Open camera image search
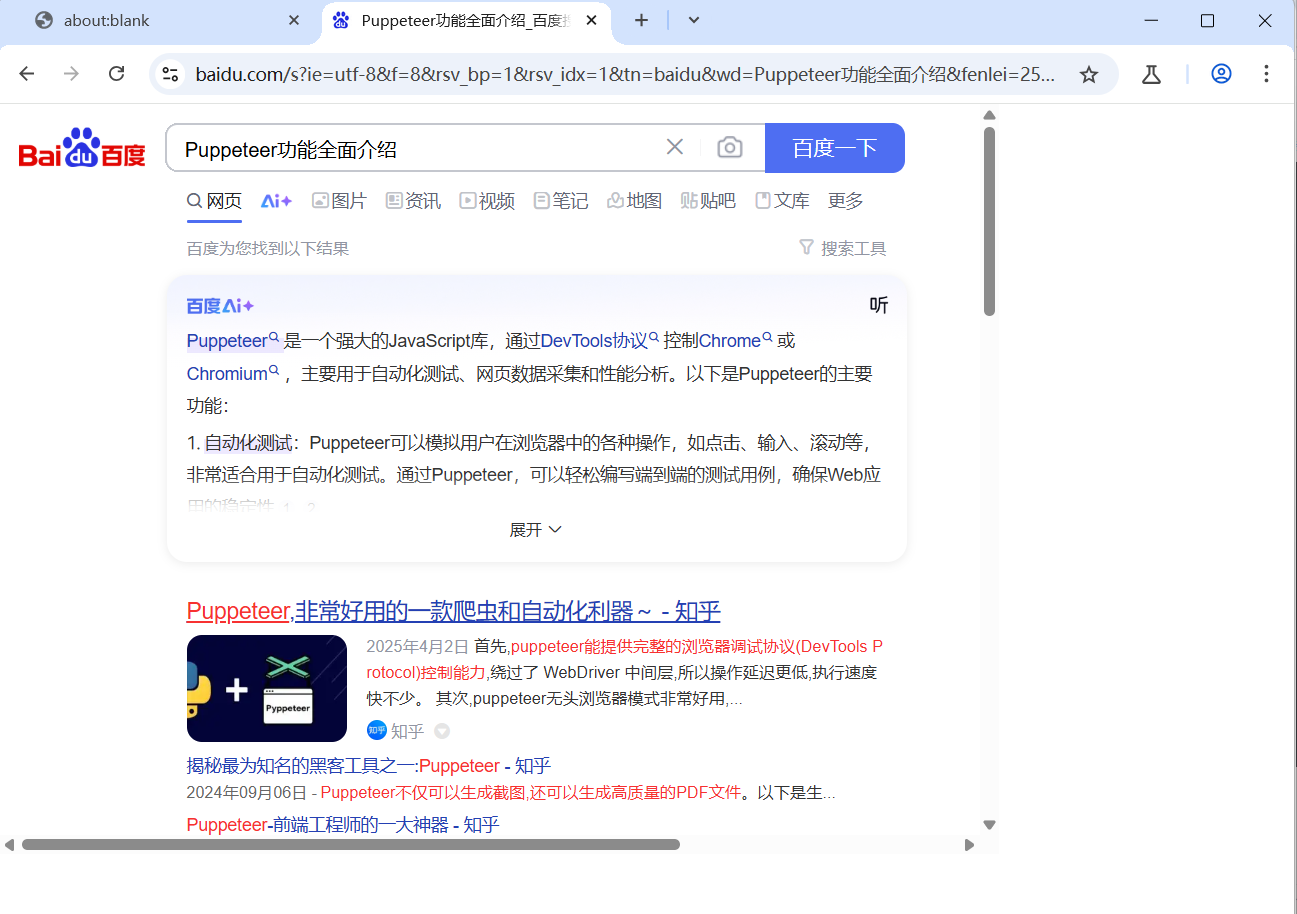Image resolution: width=1297 pixels, height=914 pixels. pos(730,148)
